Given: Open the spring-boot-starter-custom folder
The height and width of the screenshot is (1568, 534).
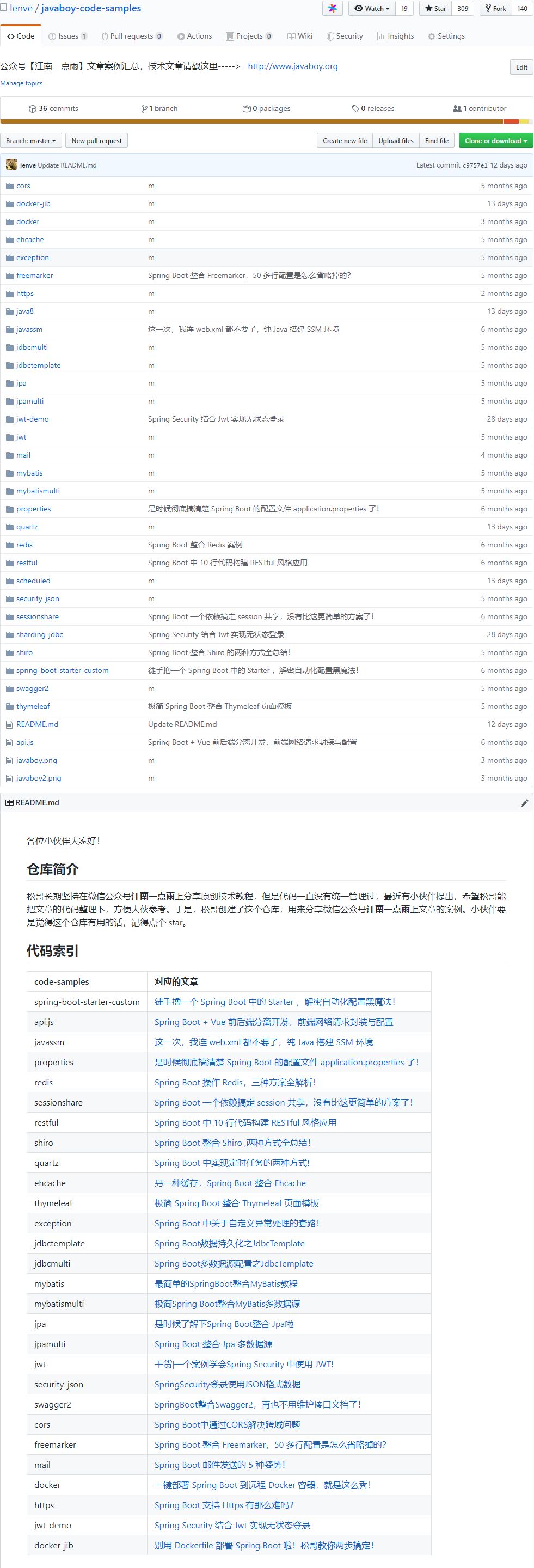Looking at the screenshot, I should (x=62, y=671).
